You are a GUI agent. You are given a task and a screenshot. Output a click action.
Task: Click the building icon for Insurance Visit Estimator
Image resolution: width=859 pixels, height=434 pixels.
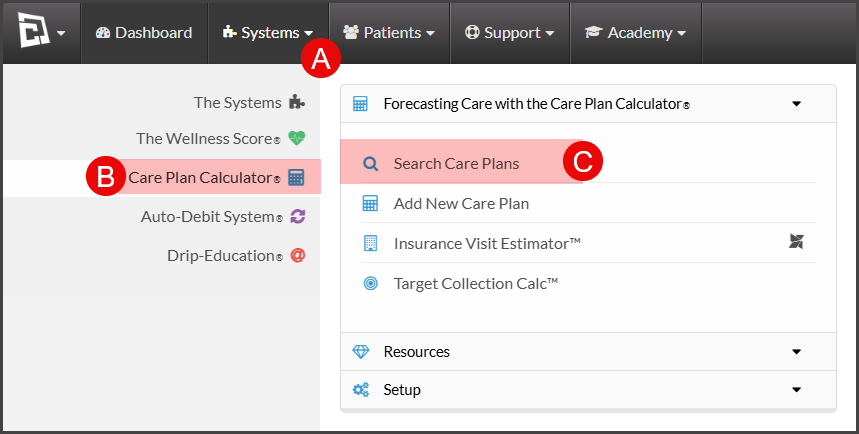click(371, 243)
